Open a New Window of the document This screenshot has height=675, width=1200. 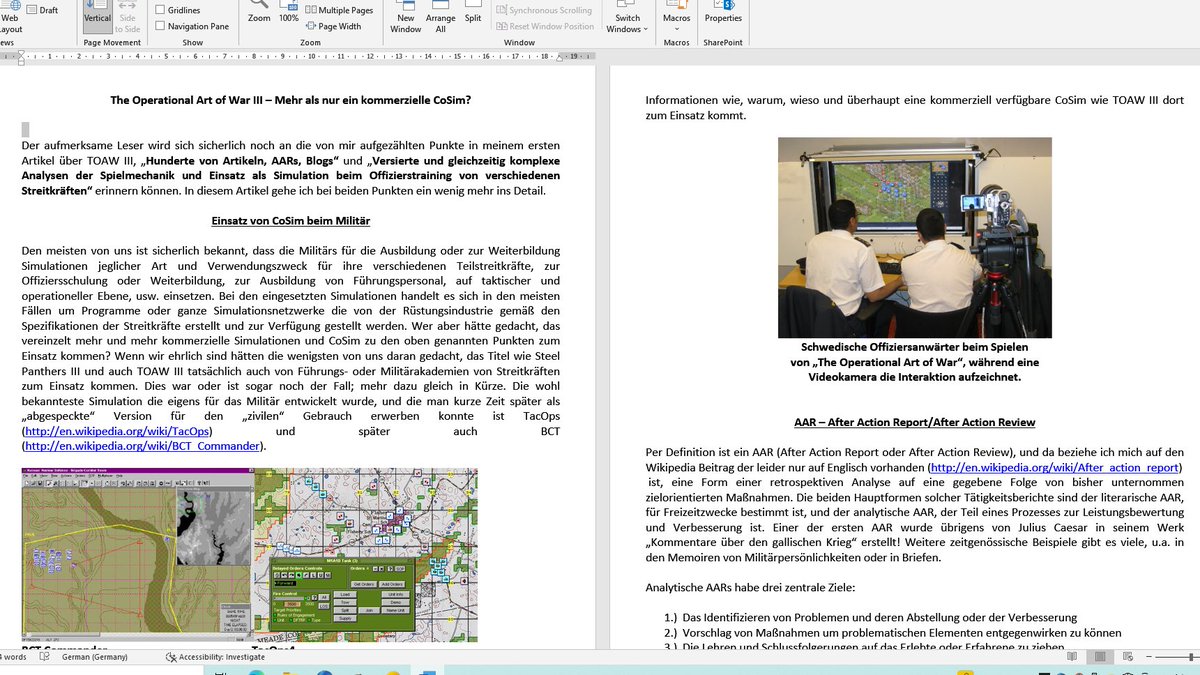tap(406, 18)
